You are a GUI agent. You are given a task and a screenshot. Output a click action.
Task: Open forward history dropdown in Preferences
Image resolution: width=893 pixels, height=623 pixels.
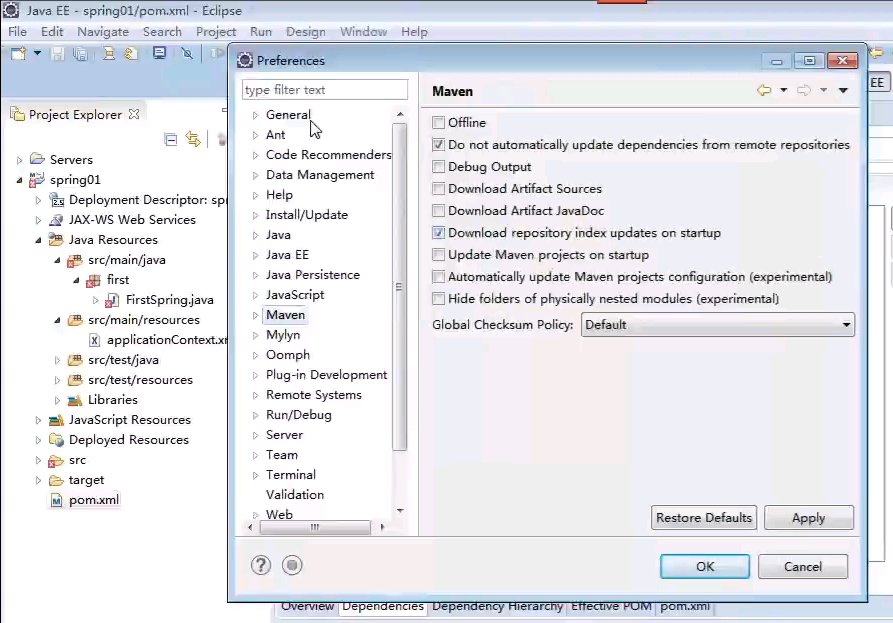pyautogui.click(x=823, y=90)
